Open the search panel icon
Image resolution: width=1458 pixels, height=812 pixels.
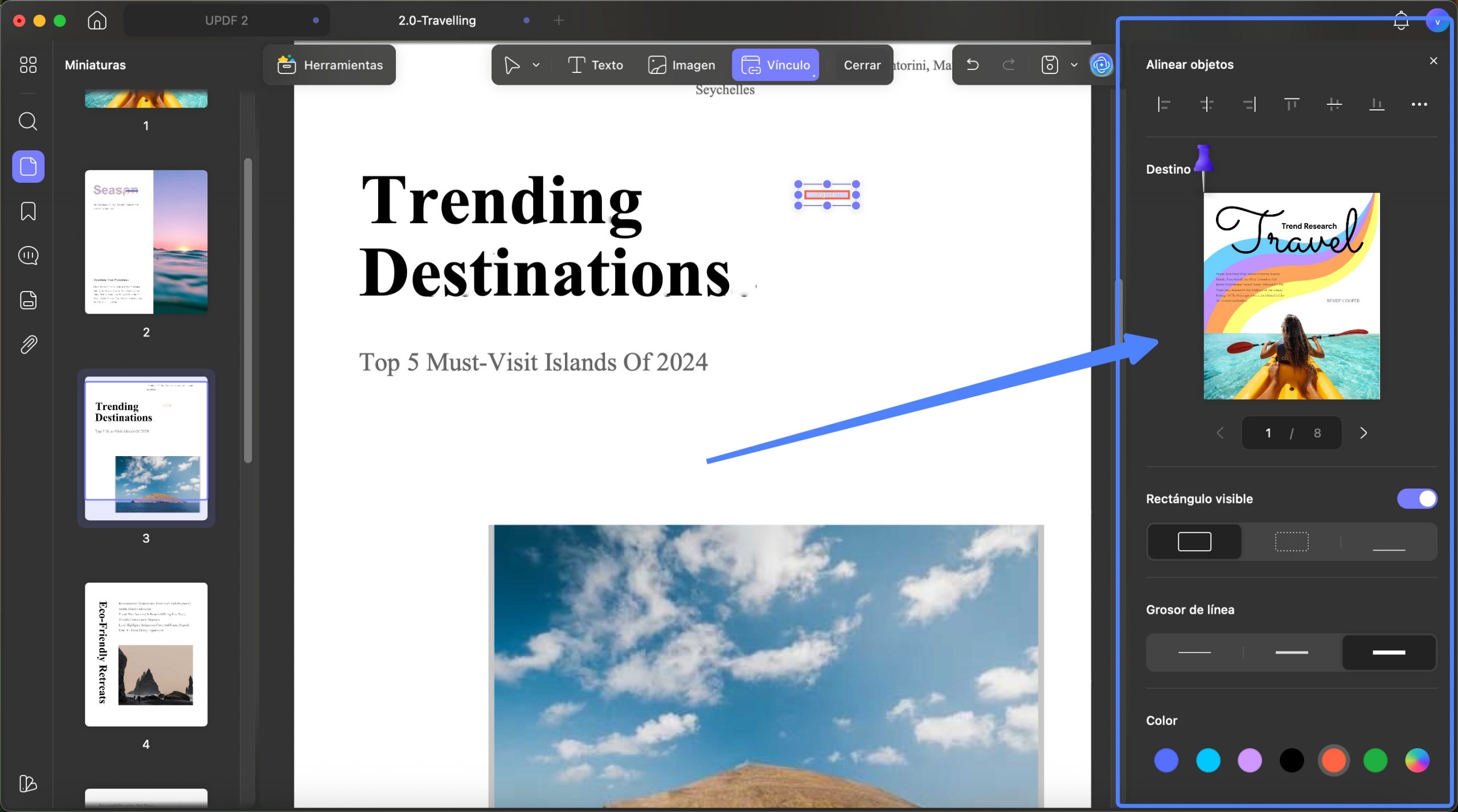(x=28, y=121)
